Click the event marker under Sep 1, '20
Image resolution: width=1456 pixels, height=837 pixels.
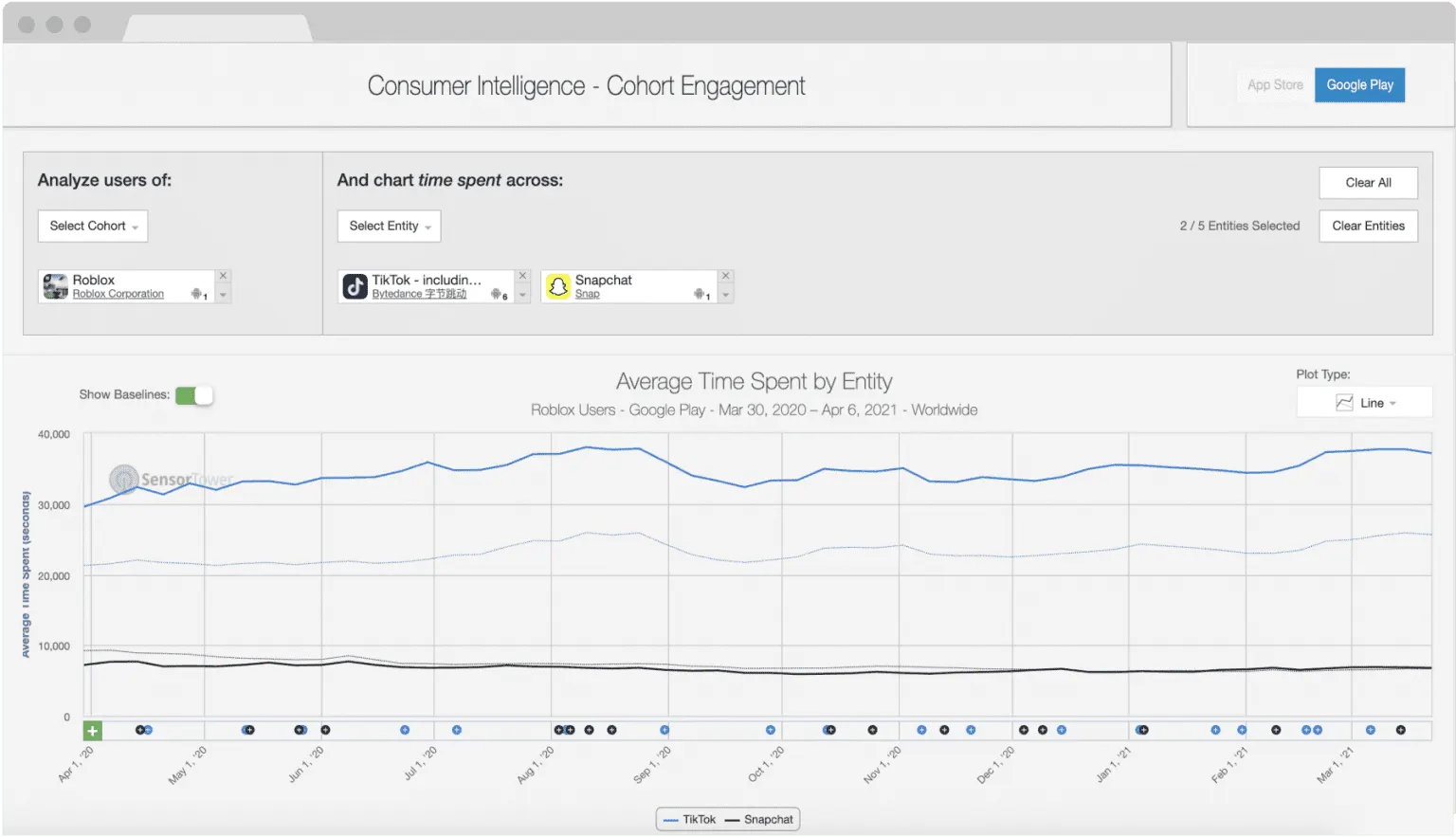(x=664, y=730)
